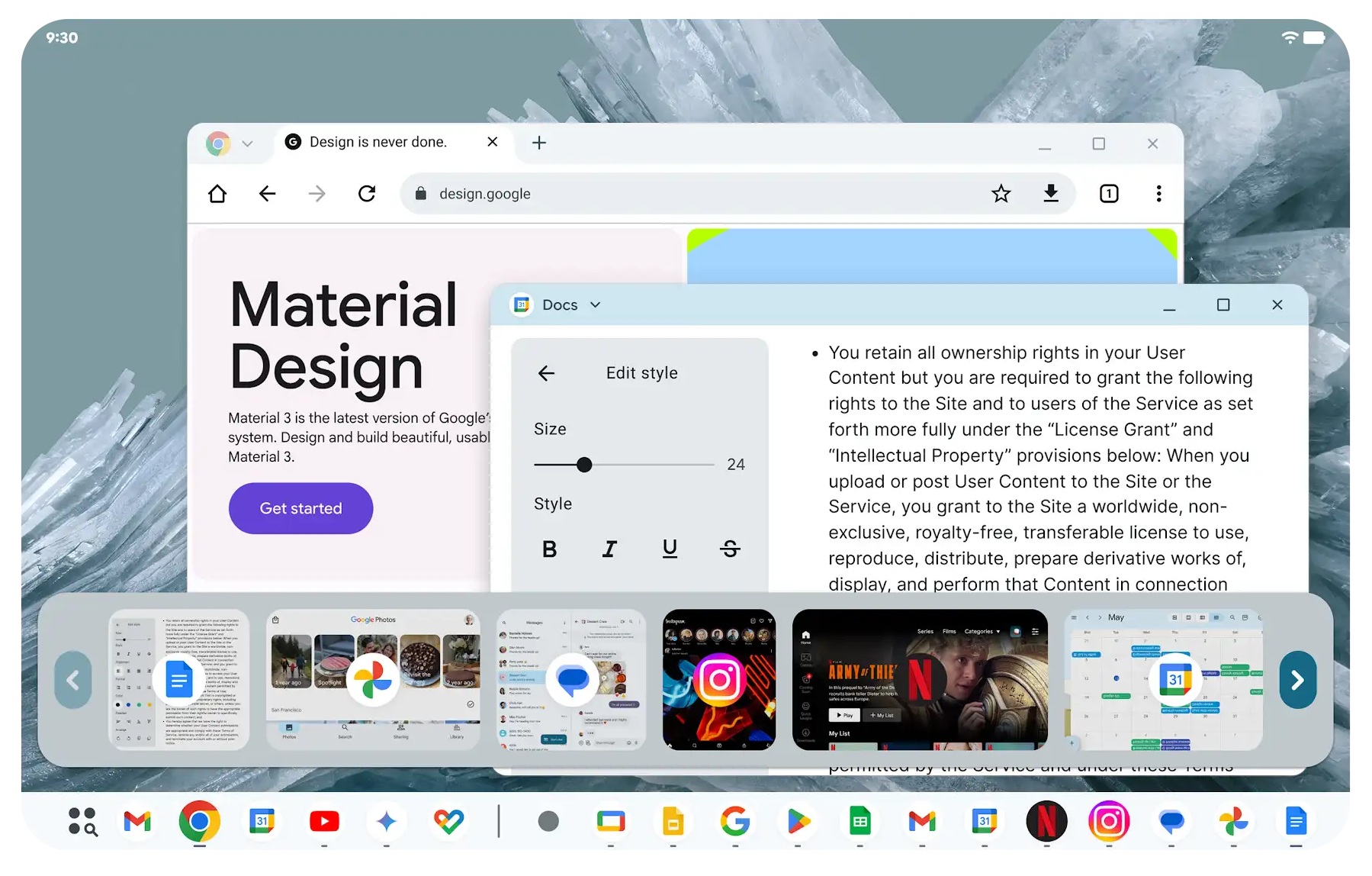Screen dimensions: 1372x876
Task: Toggle bold text style
Action: click(x=549, y=549)
